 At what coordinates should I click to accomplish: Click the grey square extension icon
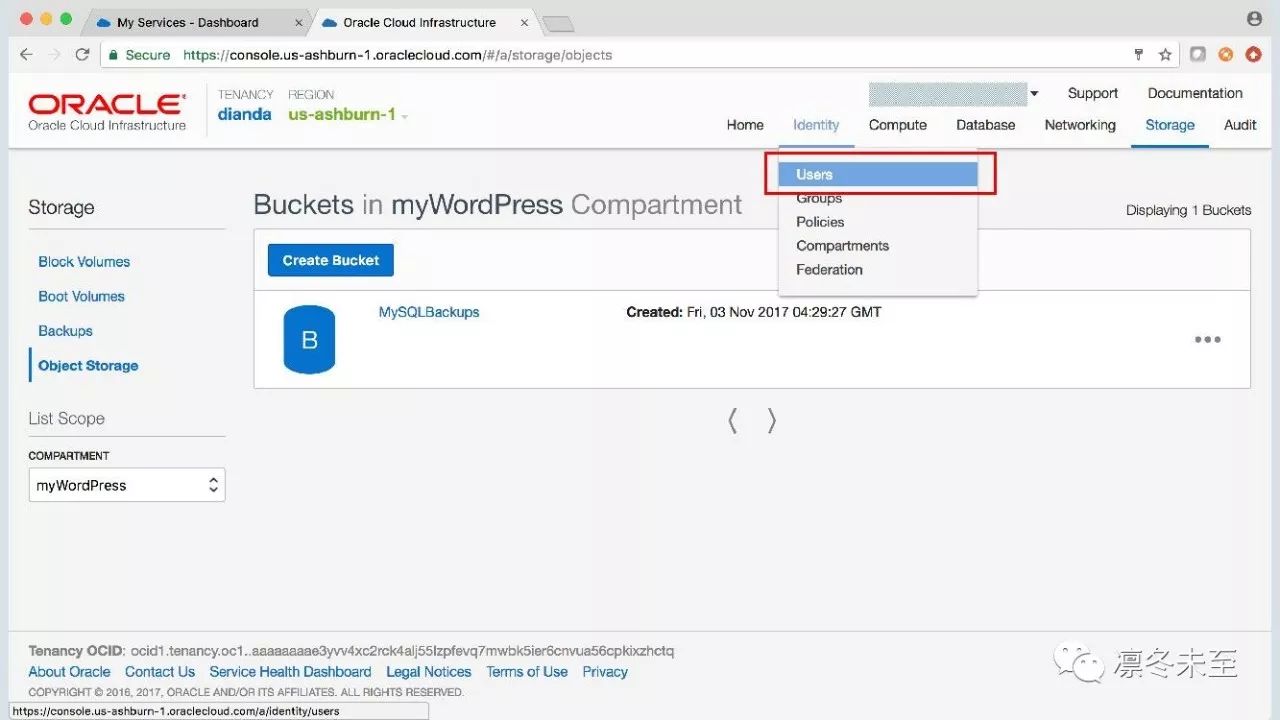click(1197, 55)
